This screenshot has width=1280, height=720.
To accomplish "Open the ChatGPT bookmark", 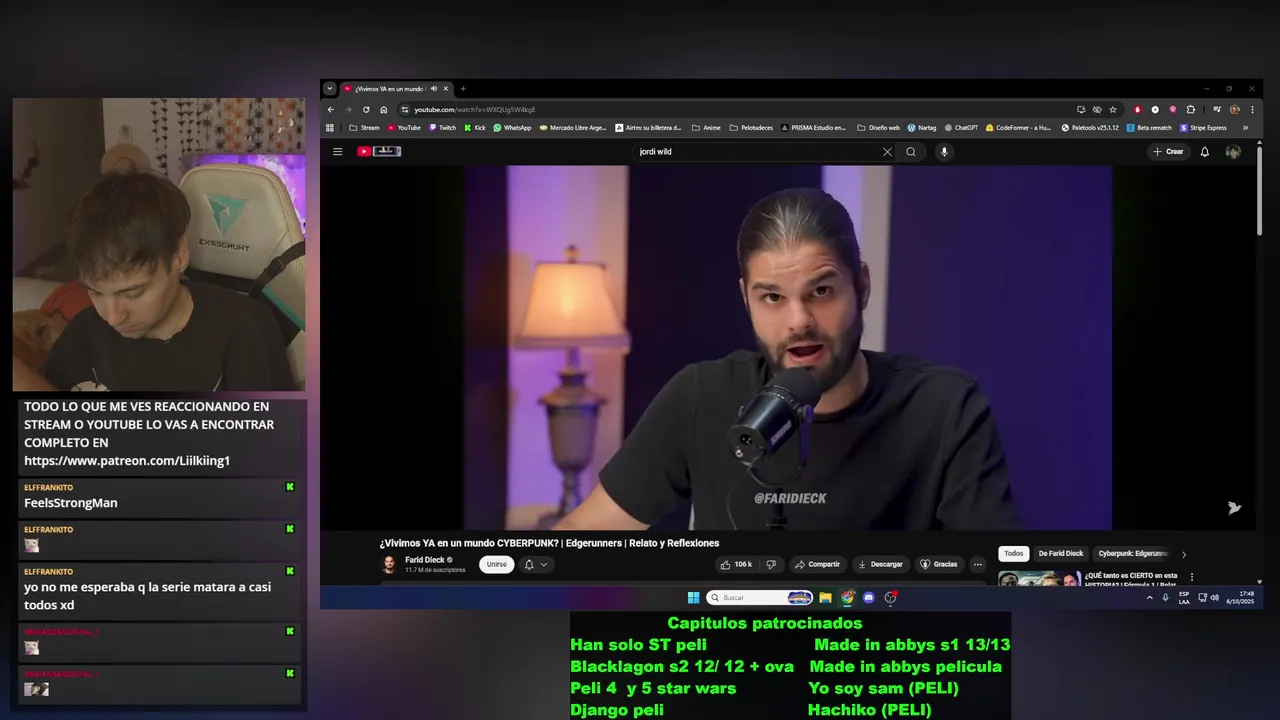I will (961, 128).
